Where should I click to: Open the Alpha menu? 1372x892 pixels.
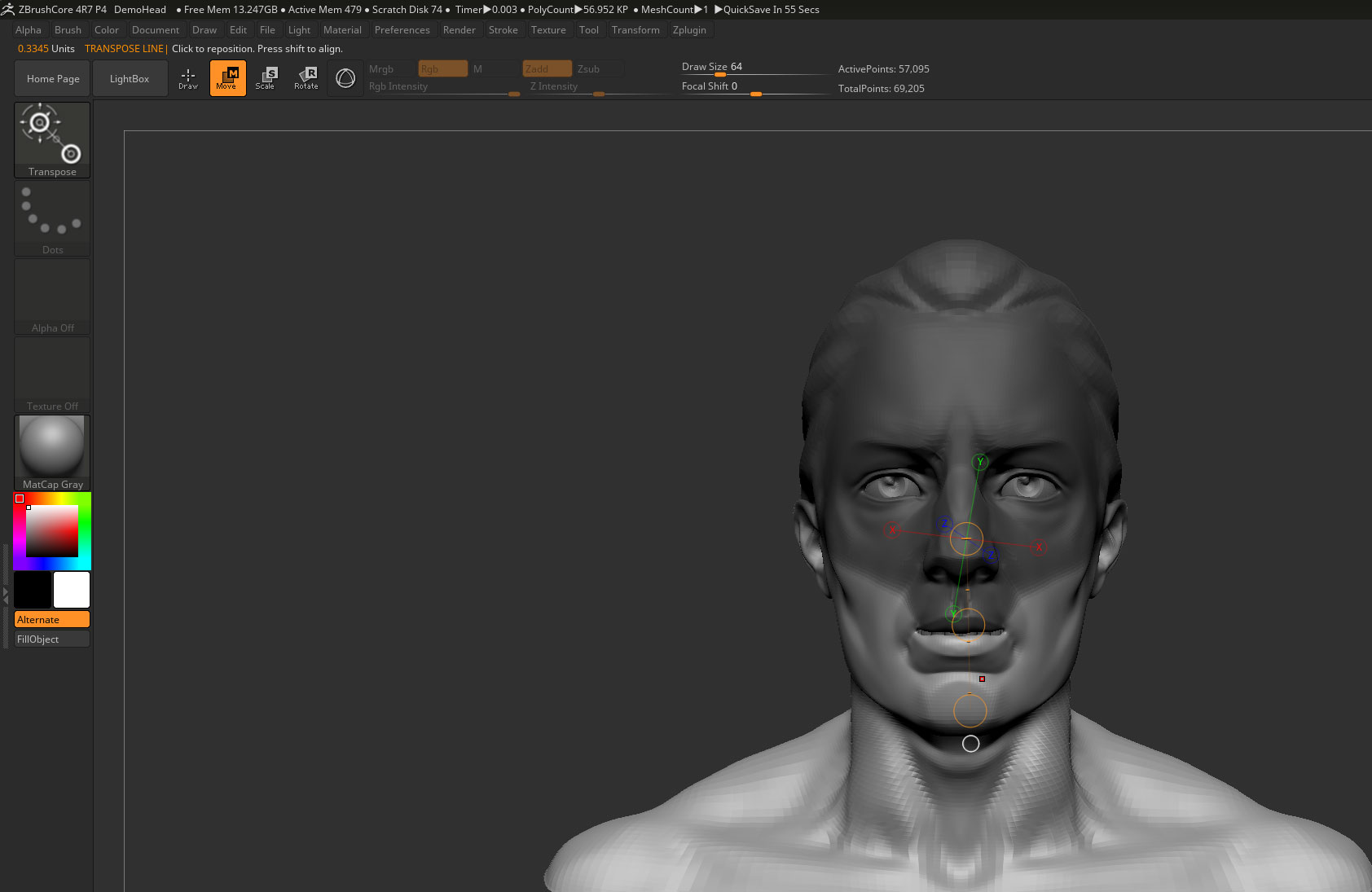(29, 30)
